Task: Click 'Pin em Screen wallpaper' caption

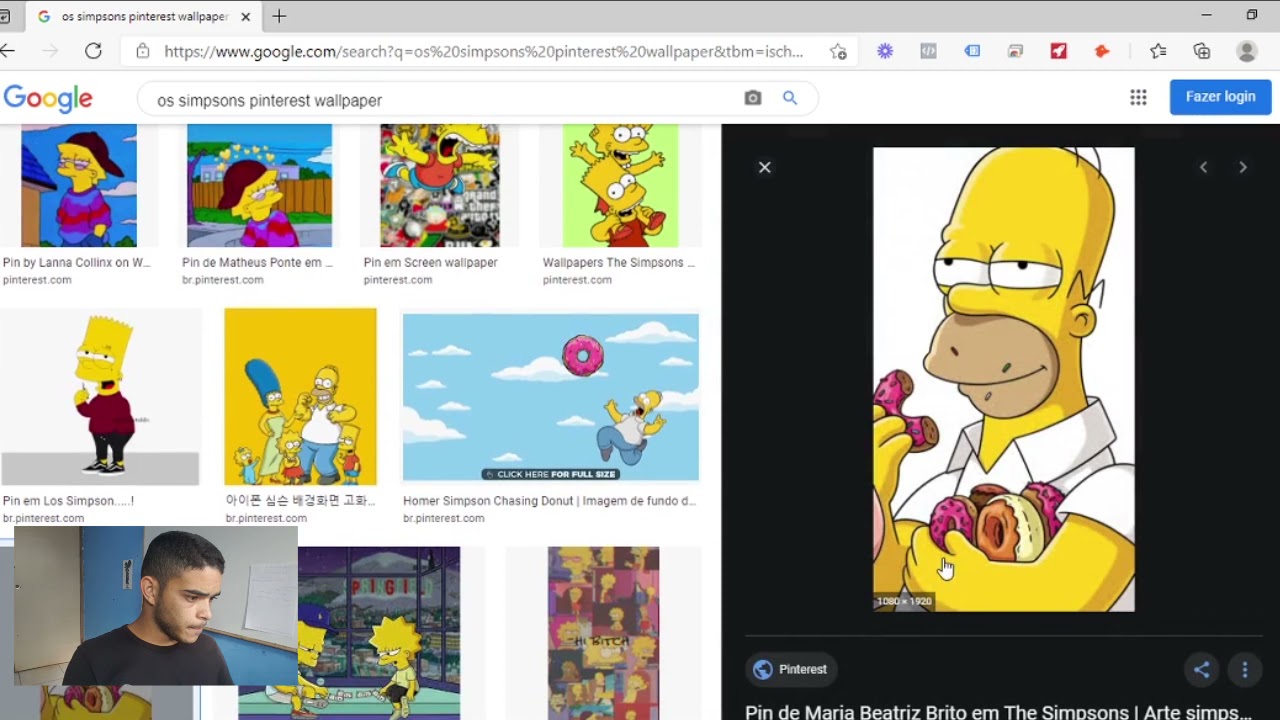Action: click(430, 263)
